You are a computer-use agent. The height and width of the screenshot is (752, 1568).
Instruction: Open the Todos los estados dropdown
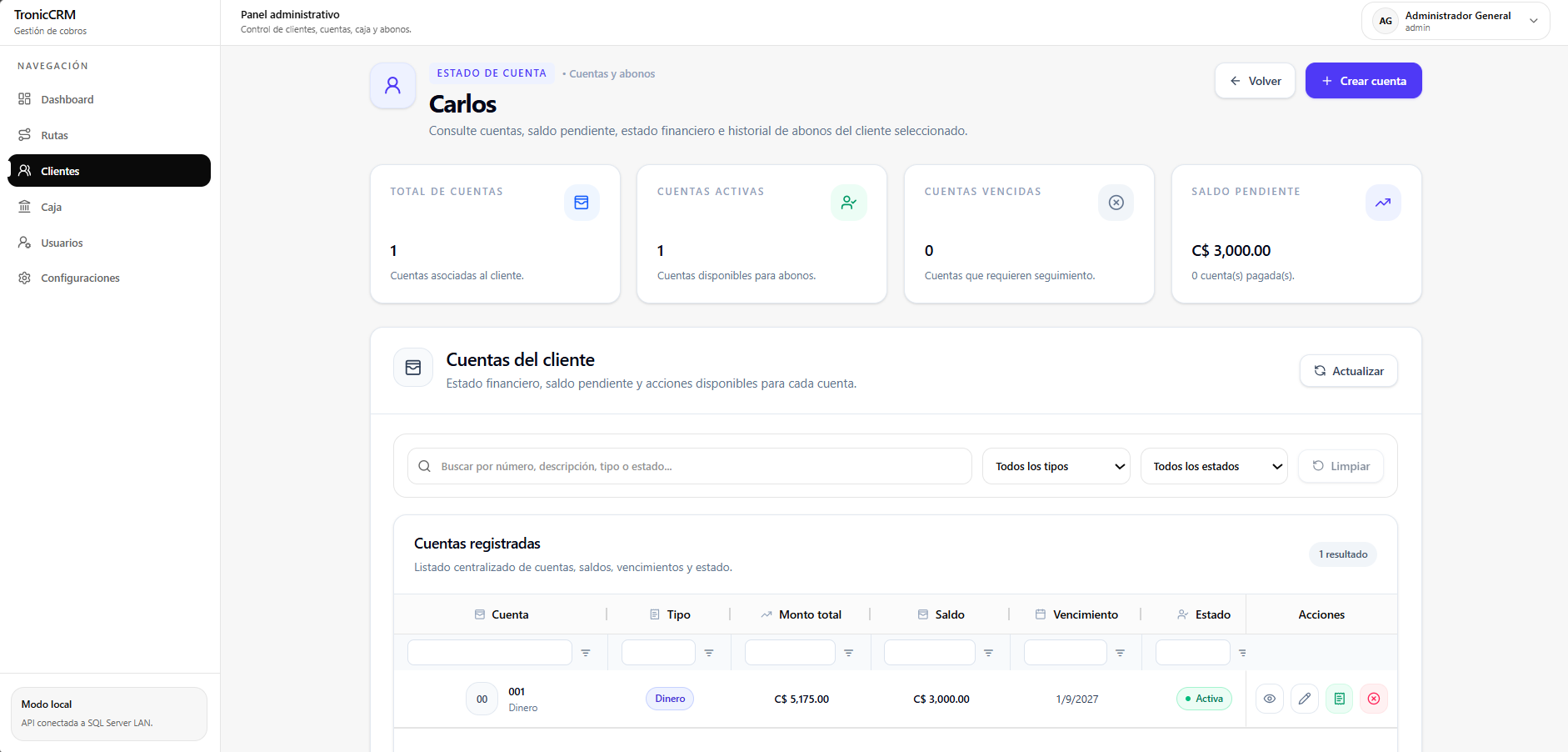[1214, 466]
